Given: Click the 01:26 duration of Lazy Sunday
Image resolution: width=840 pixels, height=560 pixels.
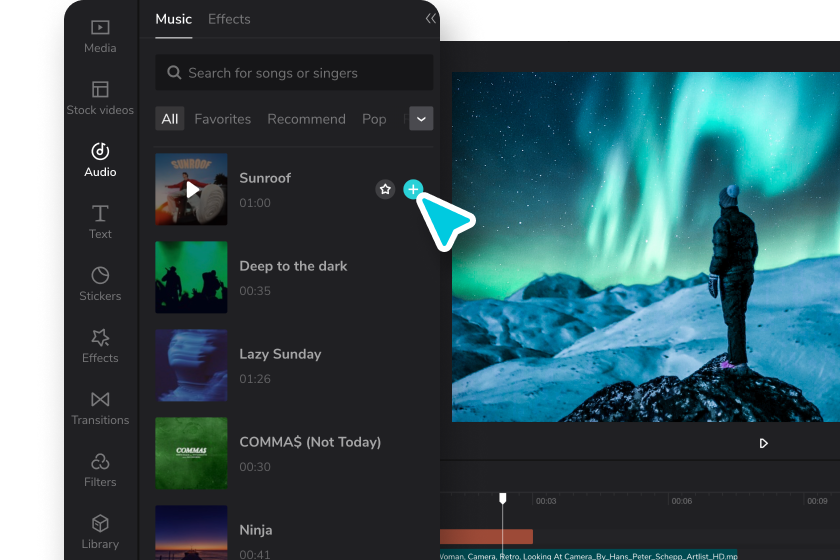Looking at the screenshot, I should (x=255, y=379).
